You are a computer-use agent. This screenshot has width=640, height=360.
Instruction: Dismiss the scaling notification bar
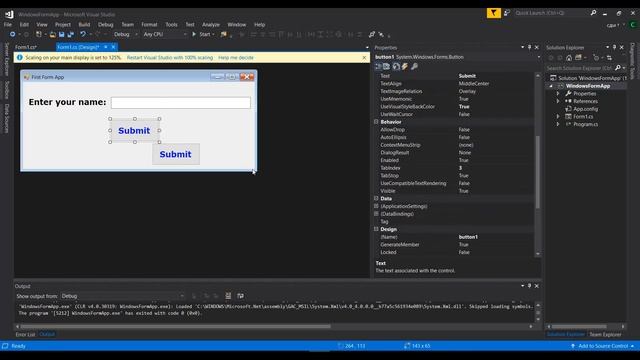click(364, 58)
